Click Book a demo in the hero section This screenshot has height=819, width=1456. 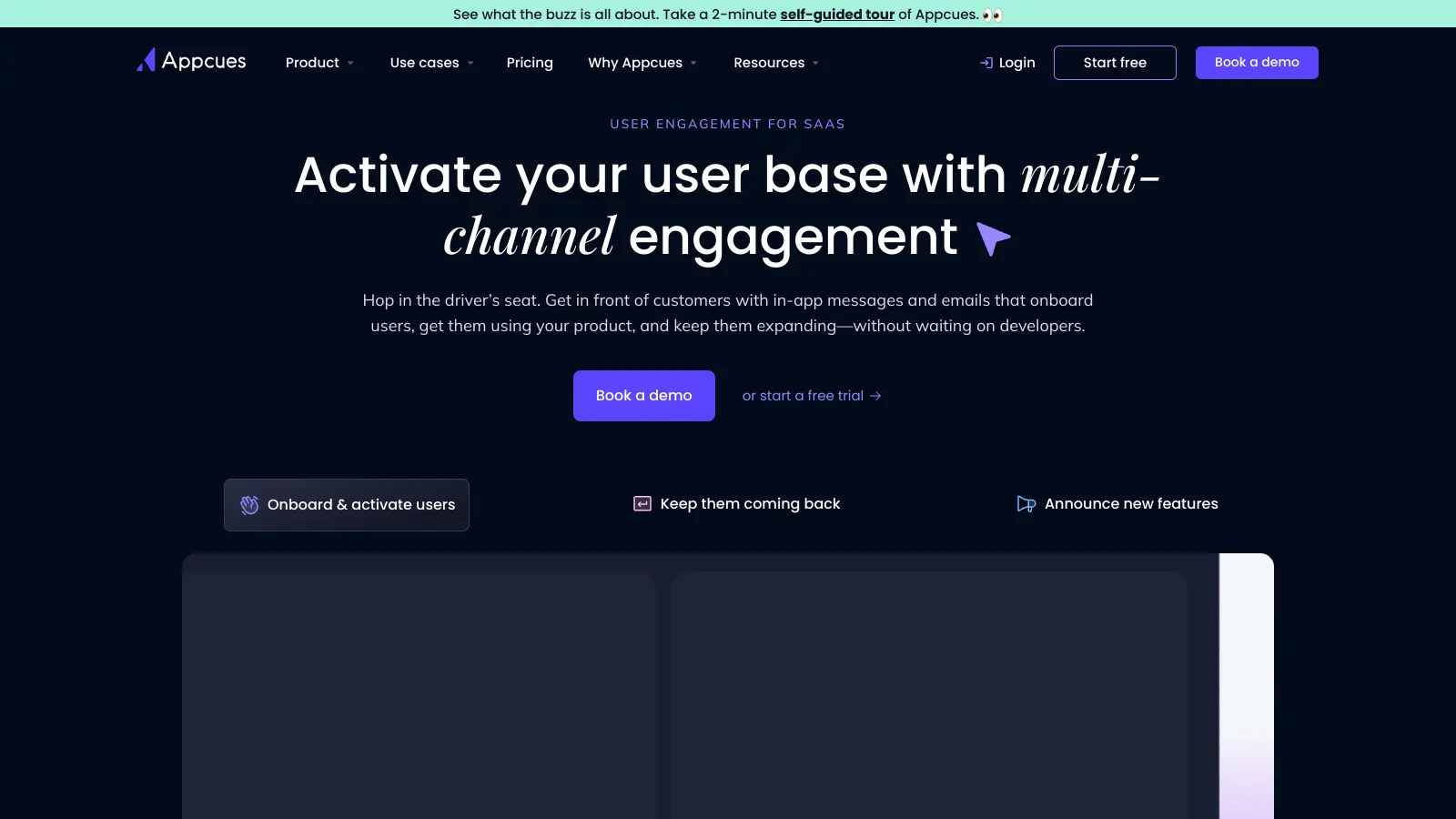pyautogui.click(x=643, y=395)
